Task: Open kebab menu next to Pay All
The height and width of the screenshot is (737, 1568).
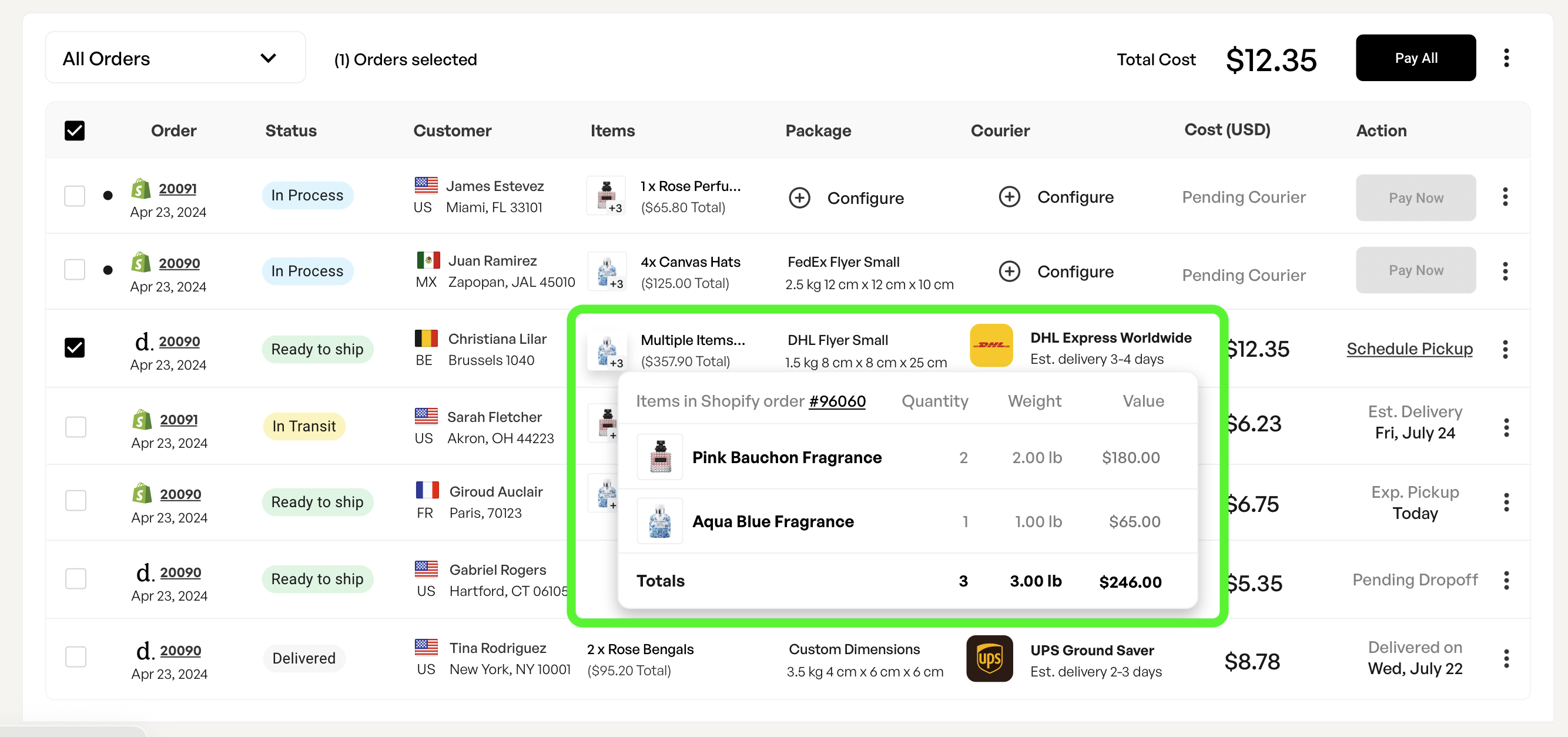Action: click(1506, 58)
